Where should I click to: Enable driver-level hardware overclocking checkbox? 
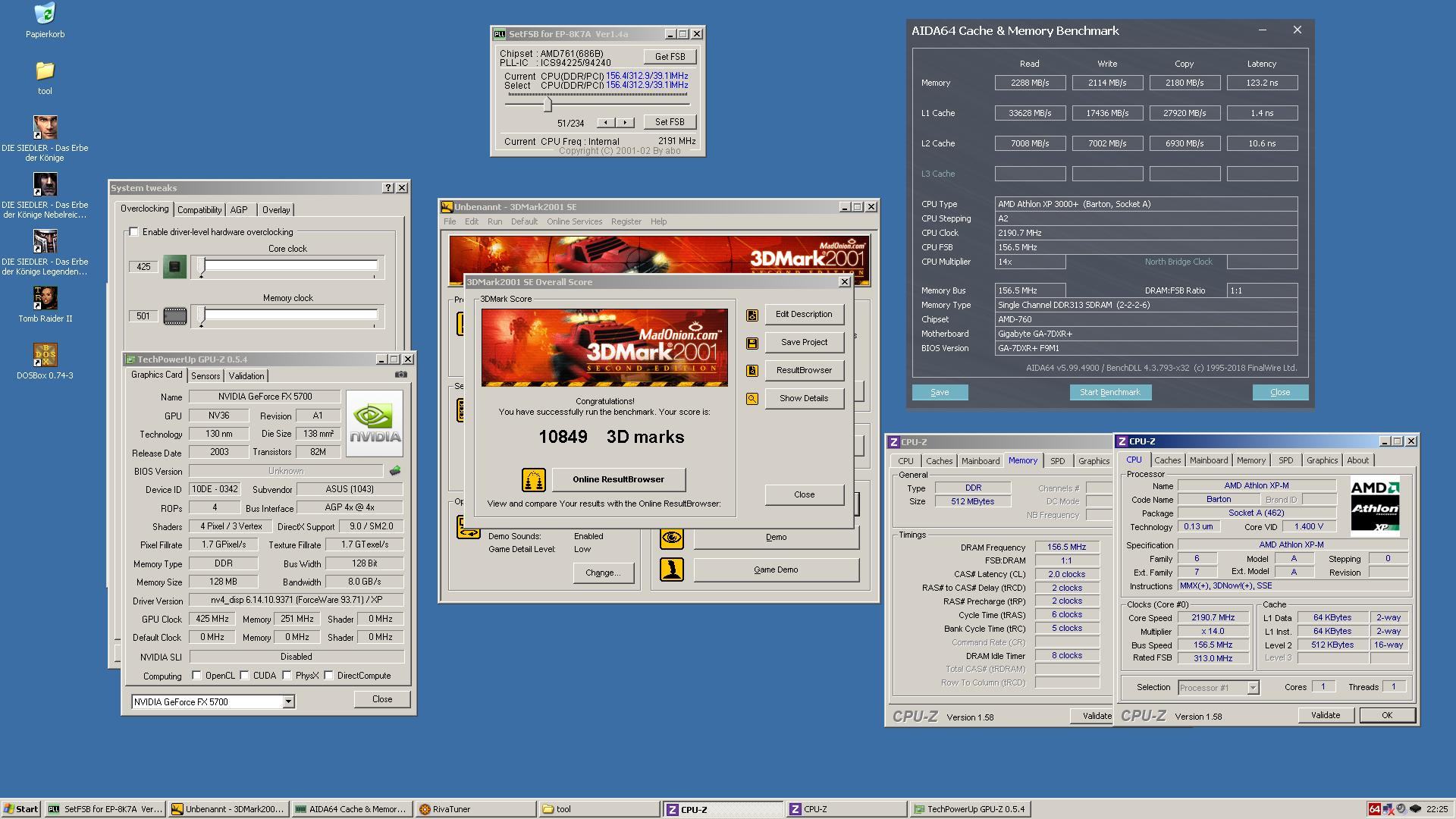(x=134, y=232)
